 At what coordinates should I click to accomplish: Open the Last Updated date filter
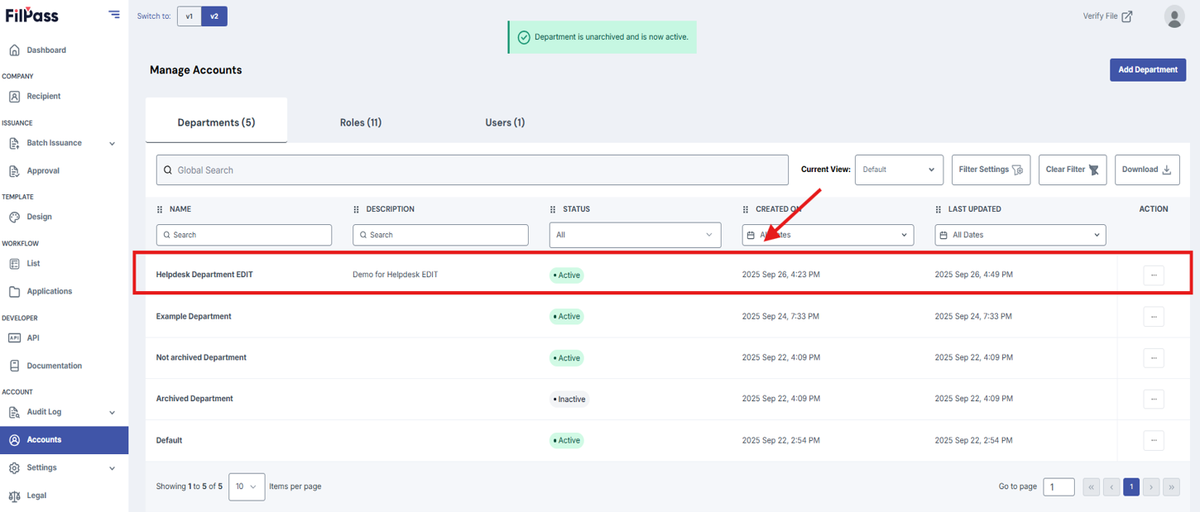pos(1020,235)
